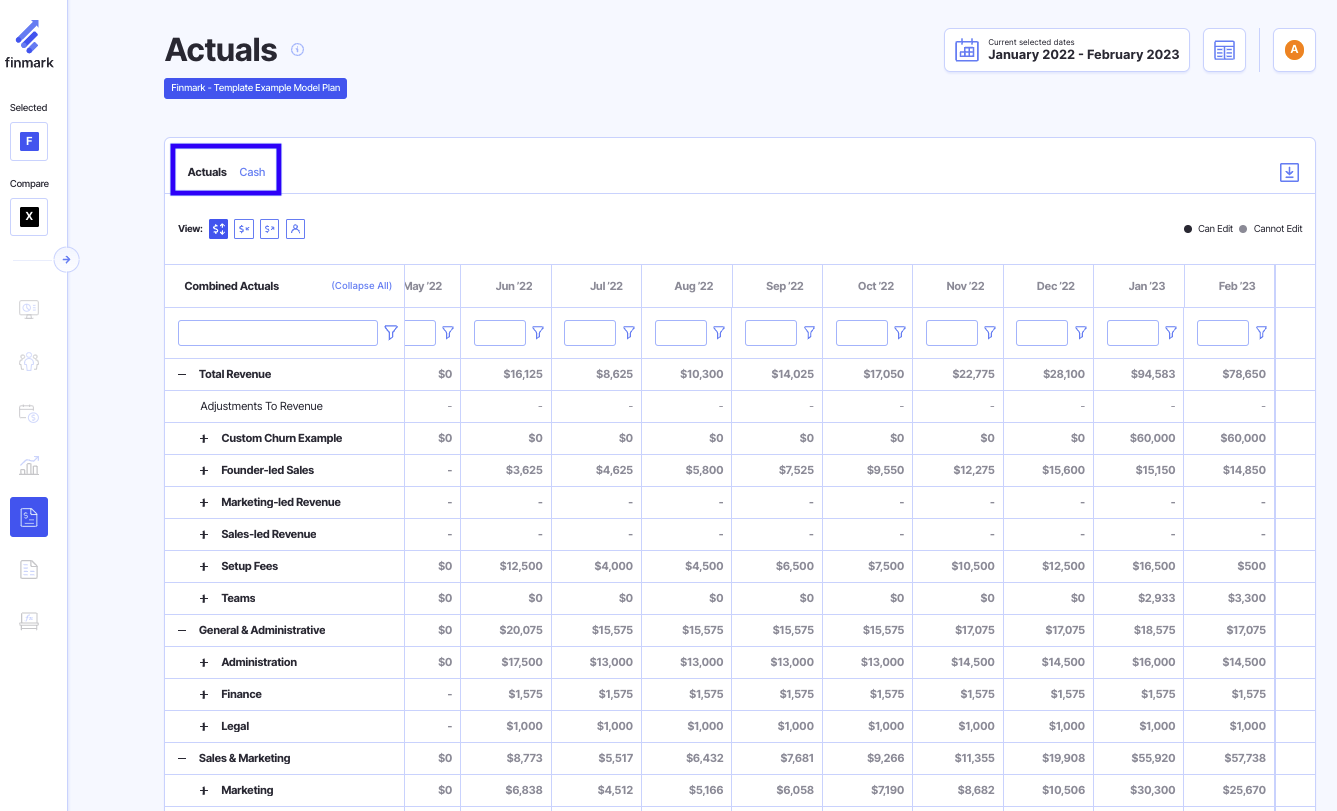Open the dashboard monitor icon in sidebar

[x=29, y=310]
